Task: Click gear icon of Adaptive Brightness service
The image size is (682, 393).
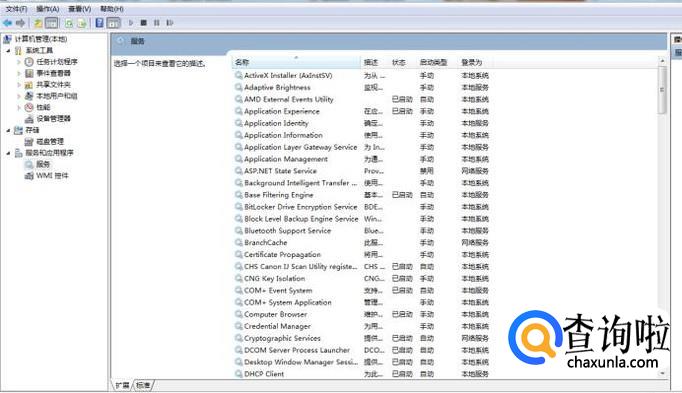Action: coord(239,87)
